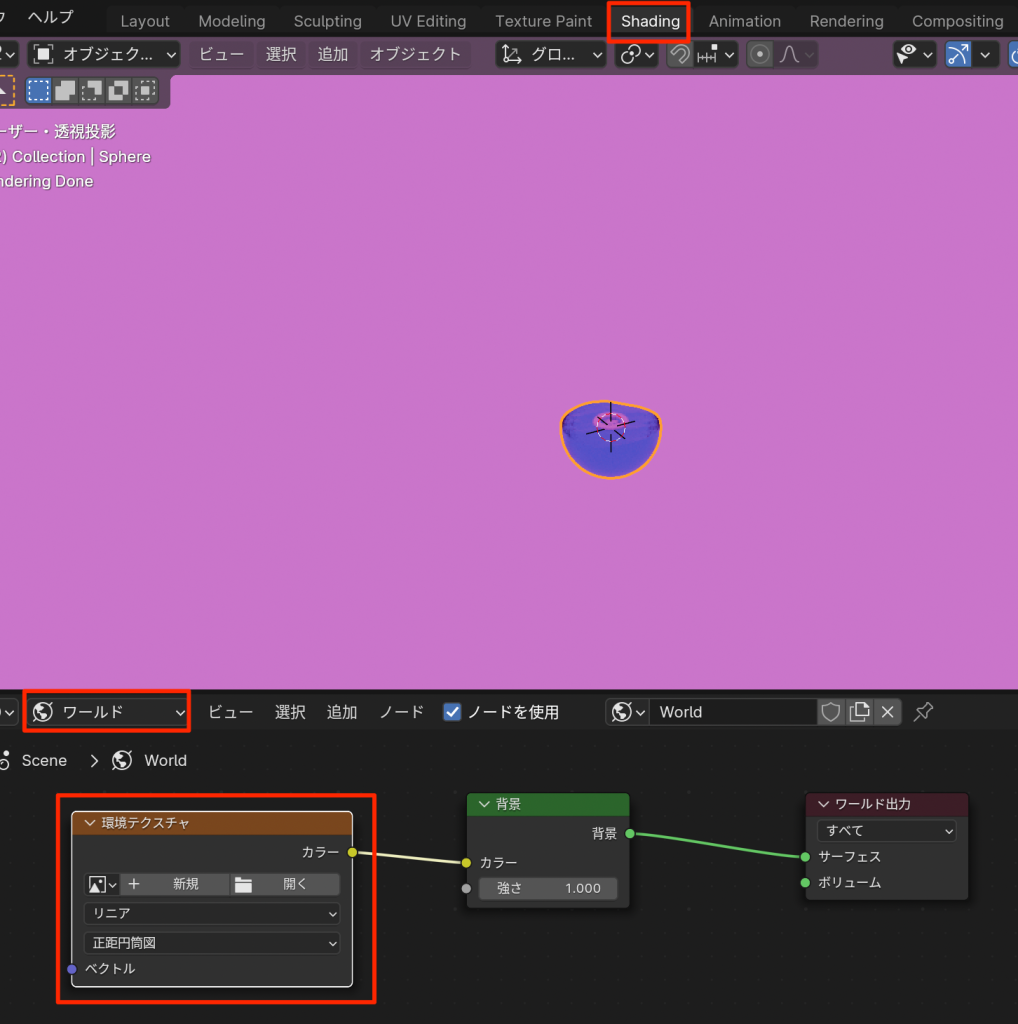Click the duplicate World datablock icon
The image size is (1018, 1024).
859,712
